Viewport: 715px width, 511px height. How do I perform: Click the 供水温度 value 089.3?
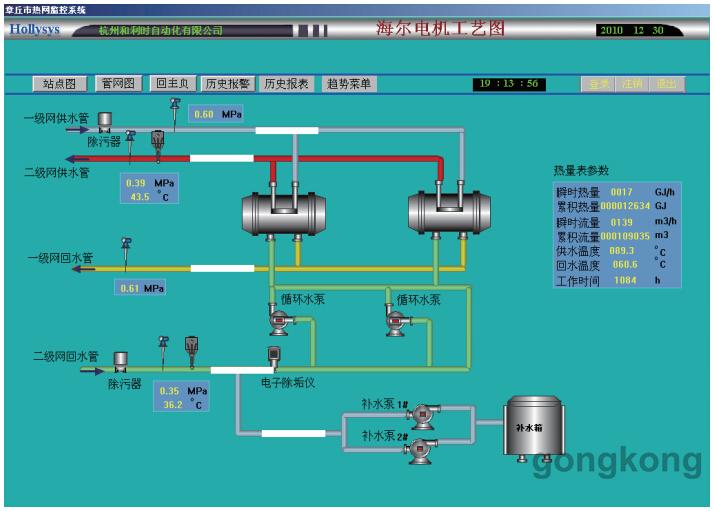pos(622,251)
